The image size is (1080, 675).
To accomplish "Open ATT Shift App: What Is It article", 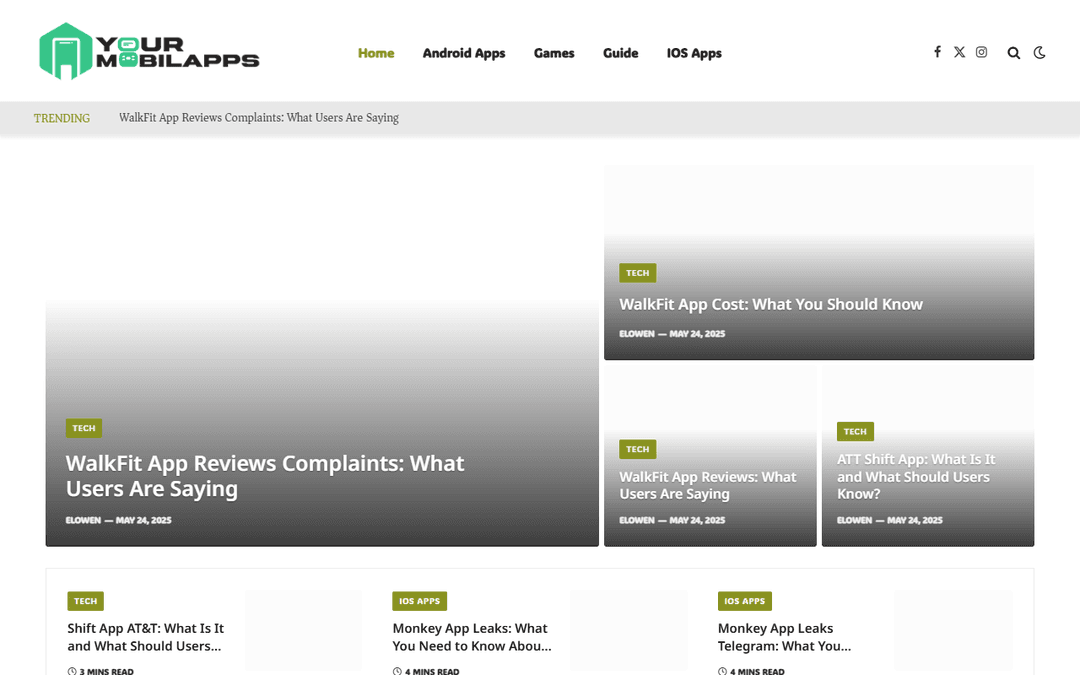I will point(916,477).
